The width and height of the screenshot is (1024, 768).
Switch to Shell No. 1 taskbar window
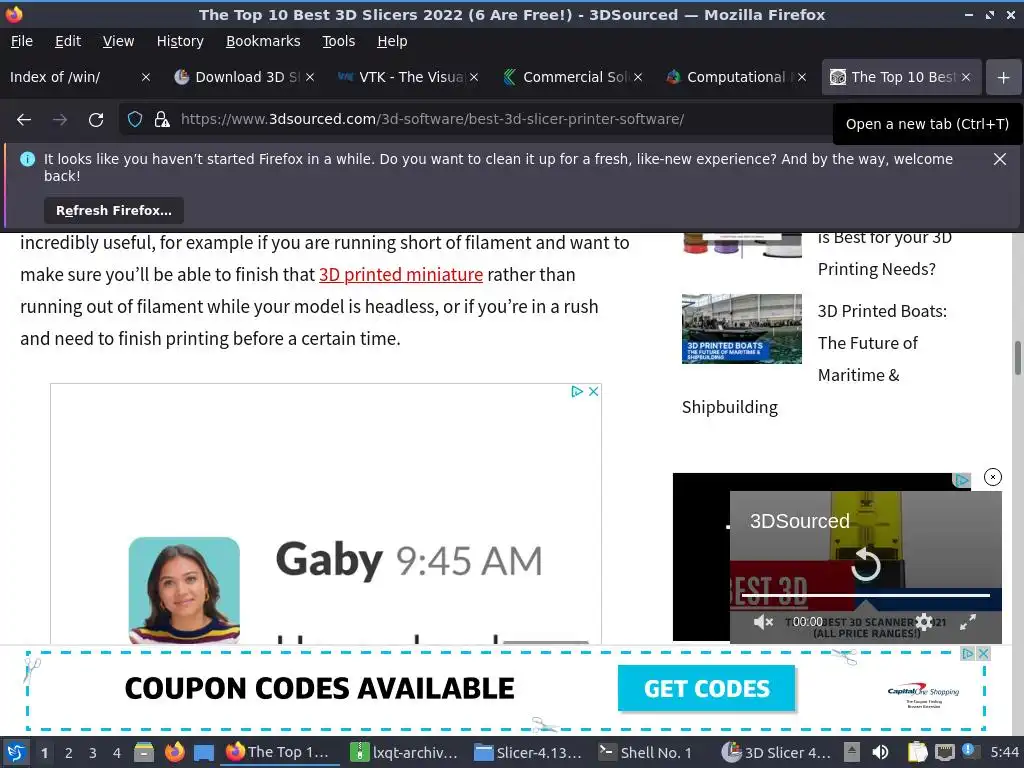point(646,752)
